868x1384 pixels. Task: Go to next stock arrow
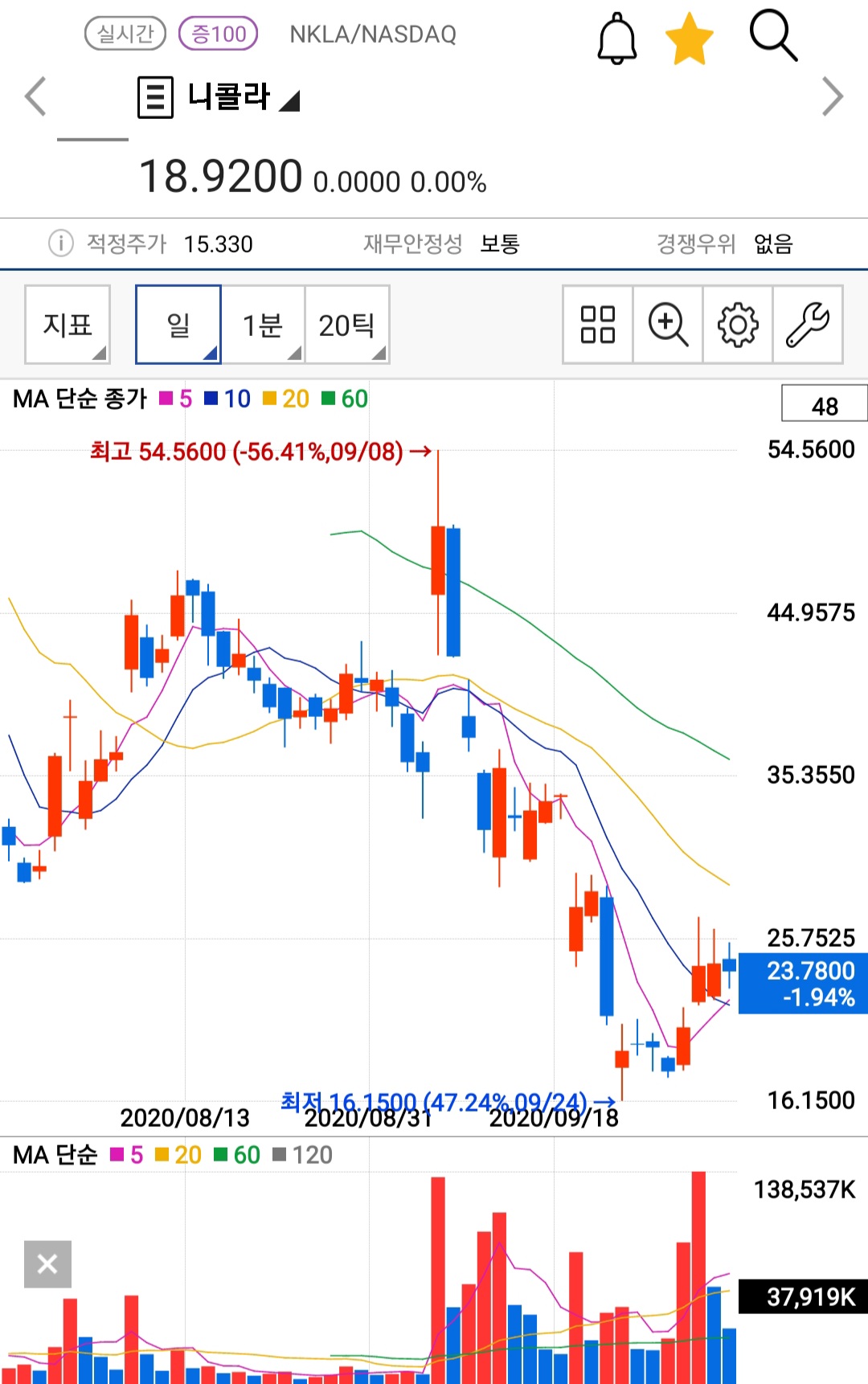[833, 97]
